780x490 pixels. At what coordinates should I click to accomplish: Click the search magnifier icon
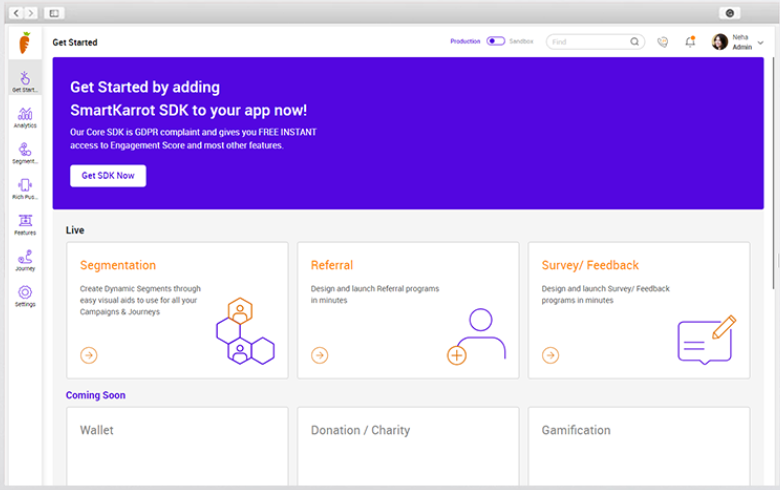(634, 42)
